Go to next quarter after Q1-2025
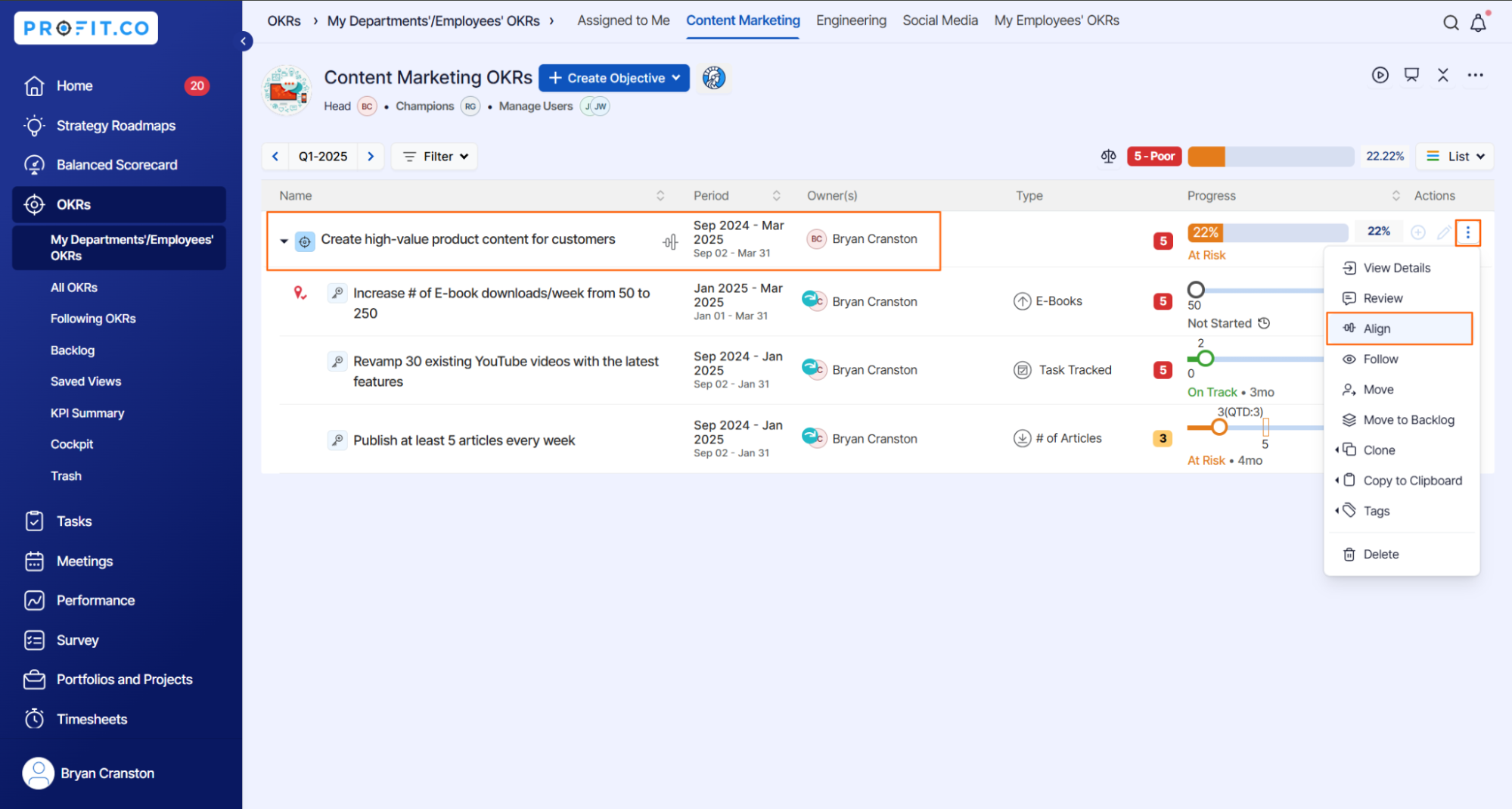 pyautogui.click(x=371, y=157)
